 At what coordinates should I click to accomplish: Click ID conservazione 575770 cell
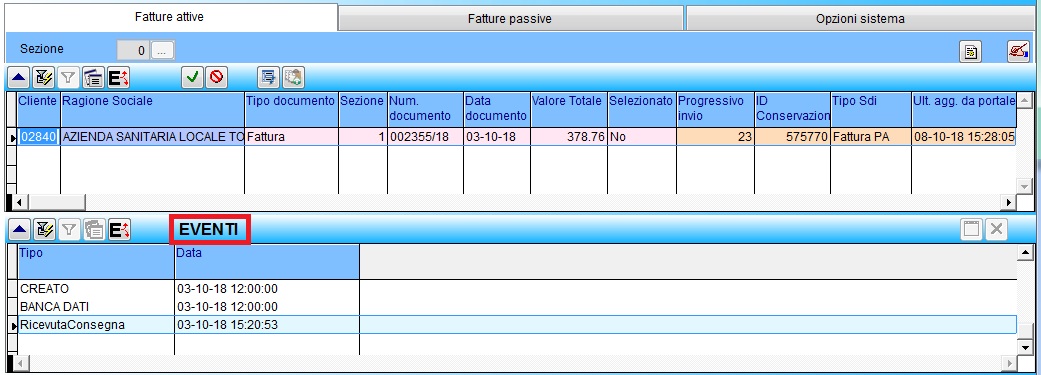coord(792,137)
